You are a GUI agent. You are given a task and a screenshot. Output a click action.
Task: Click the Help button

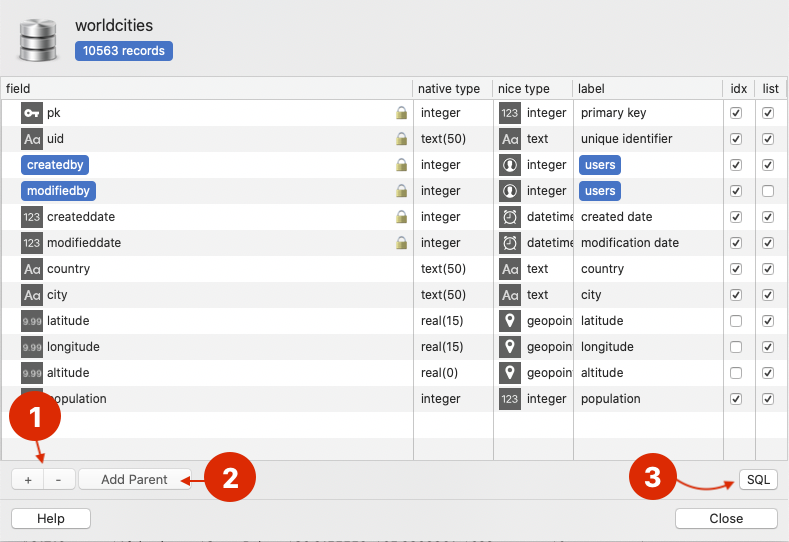51,518
